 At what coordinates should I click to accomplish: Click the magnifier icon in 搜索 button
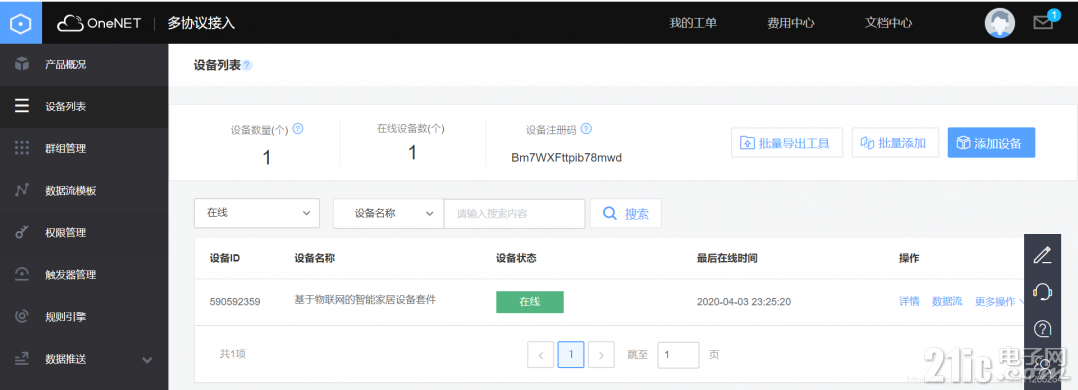(x=610, y=213)
